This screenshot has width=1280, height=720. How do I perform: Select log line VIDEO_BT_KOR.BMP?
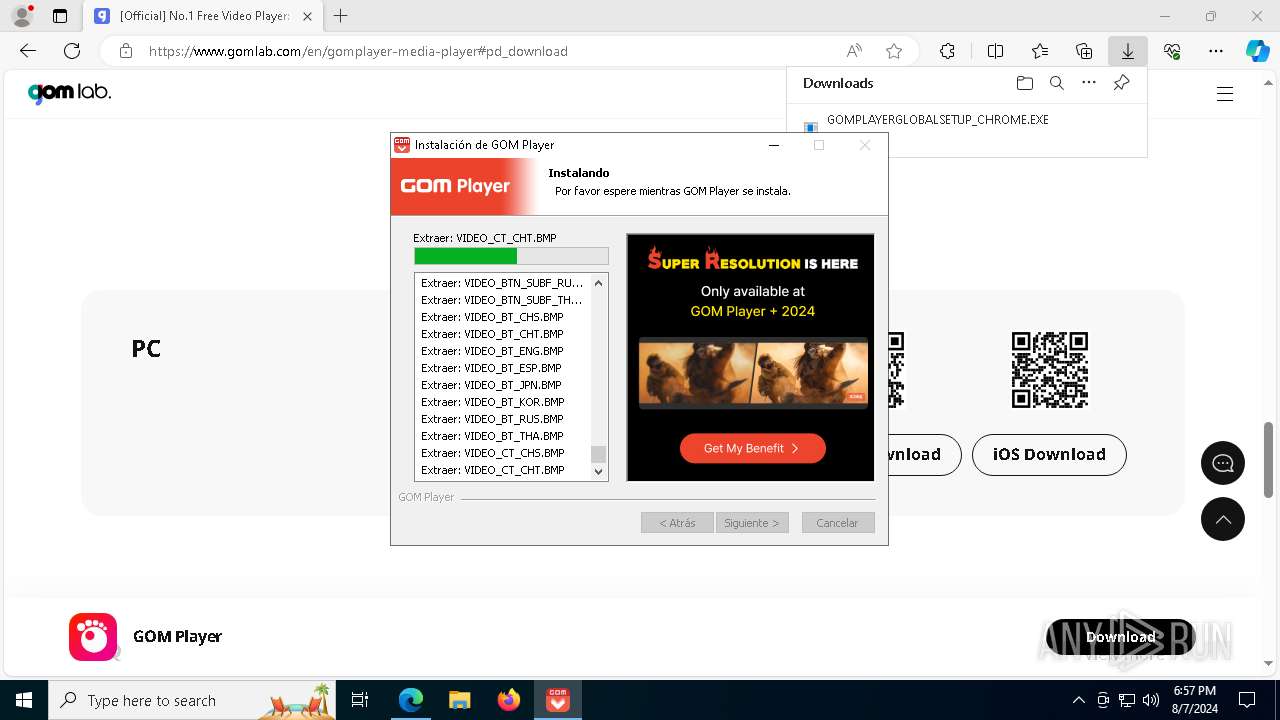pos(493,402)
